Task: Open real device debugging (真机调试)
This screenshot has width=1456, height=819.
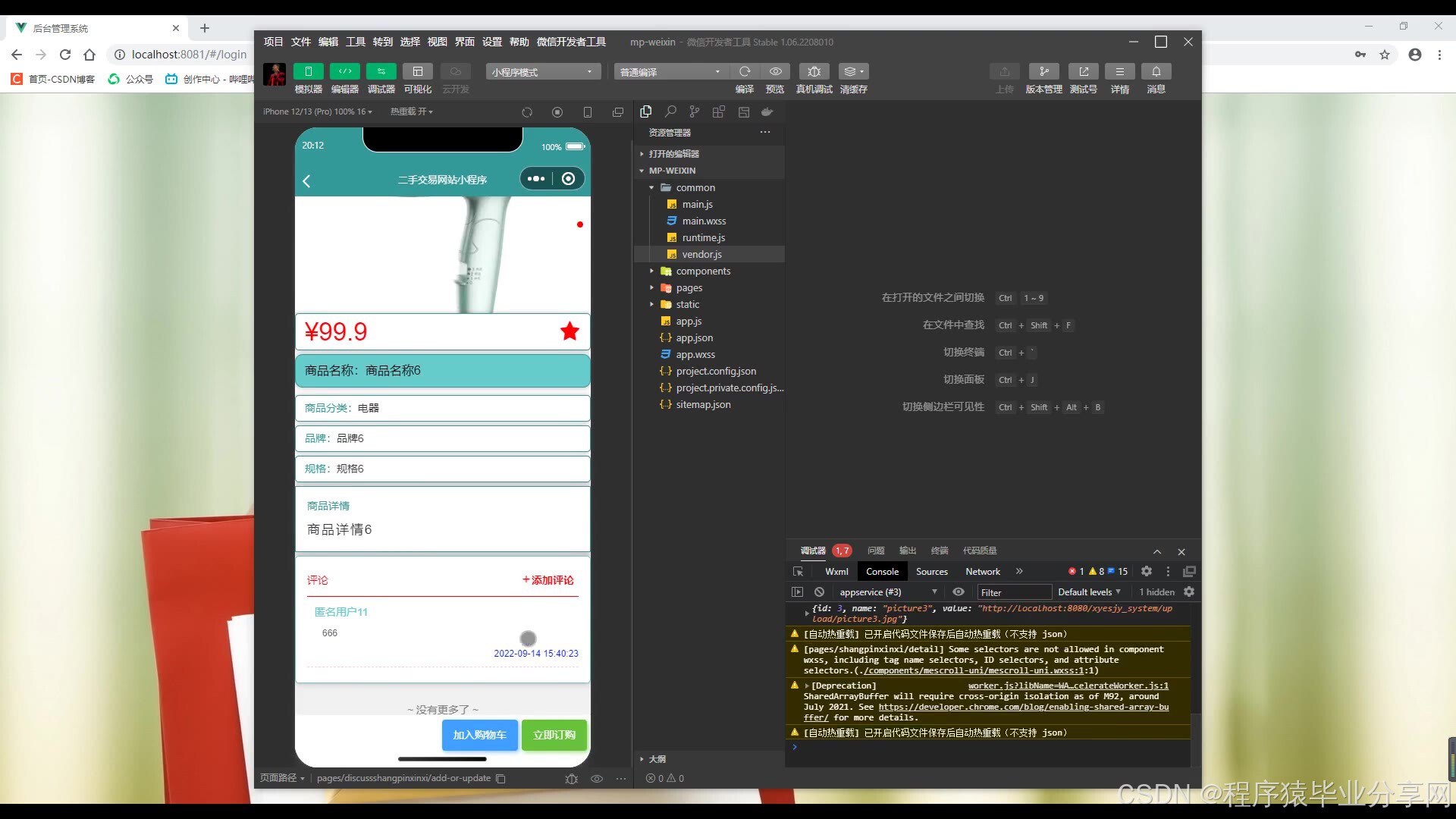Action: tap(814, 71)
